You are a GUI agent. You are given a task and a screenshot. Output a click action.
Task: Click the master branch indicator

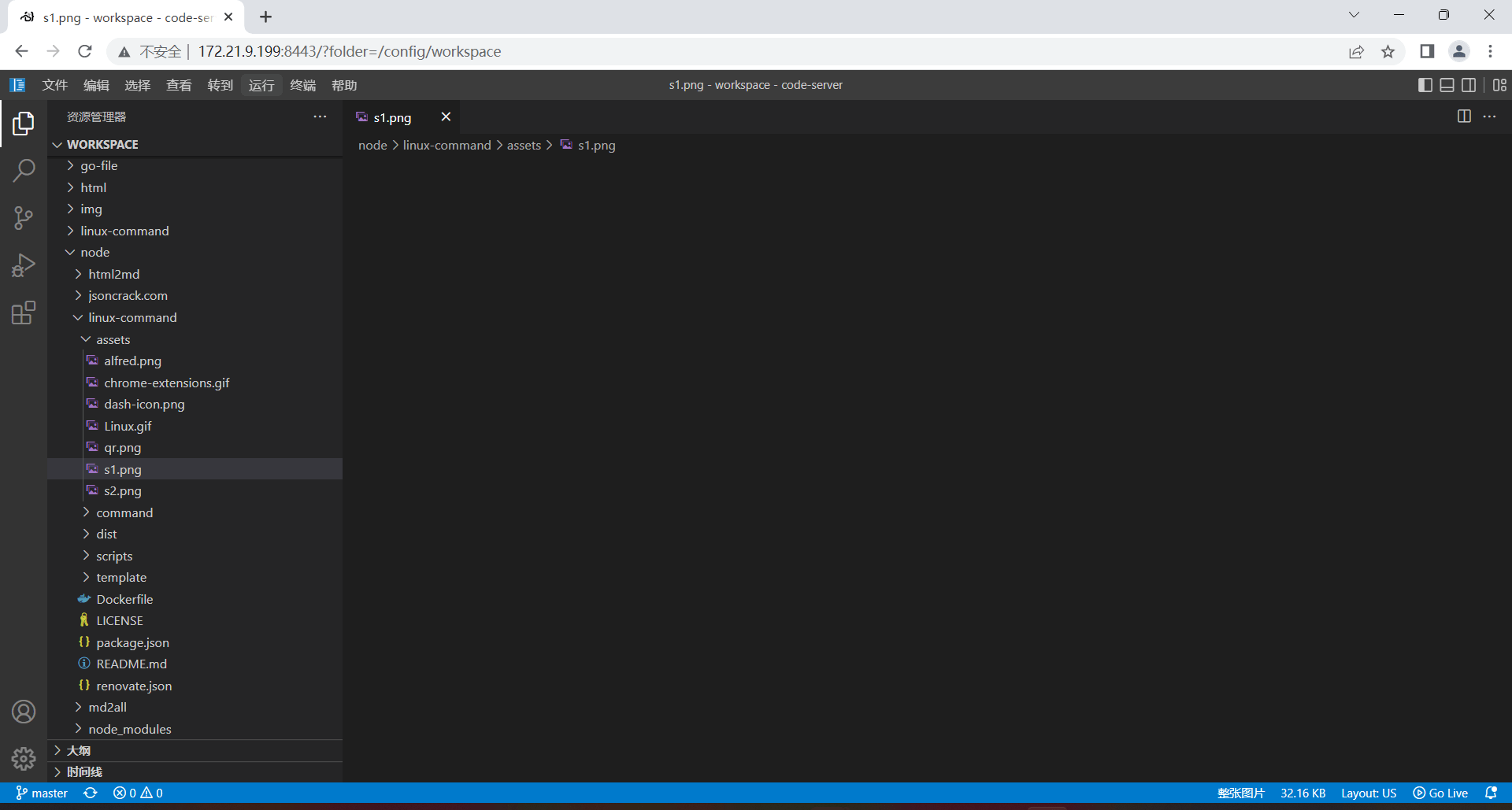click(43, 793)
